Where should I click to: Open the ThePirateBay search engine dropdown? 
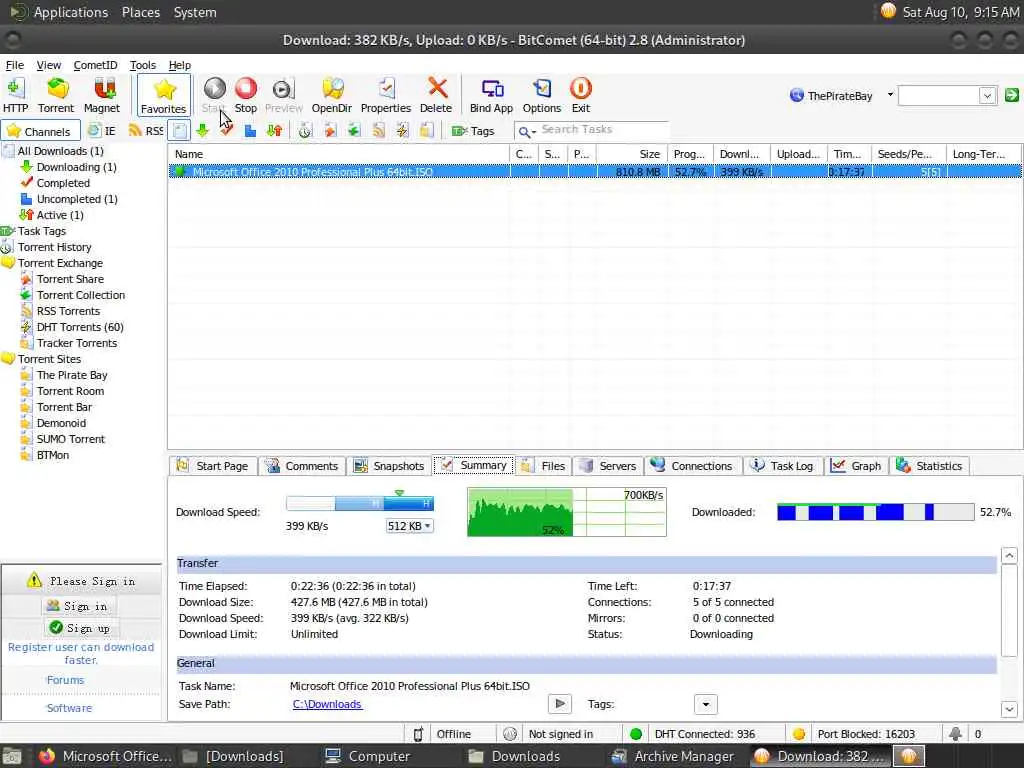pyautogui.click(x=890, y=95)
